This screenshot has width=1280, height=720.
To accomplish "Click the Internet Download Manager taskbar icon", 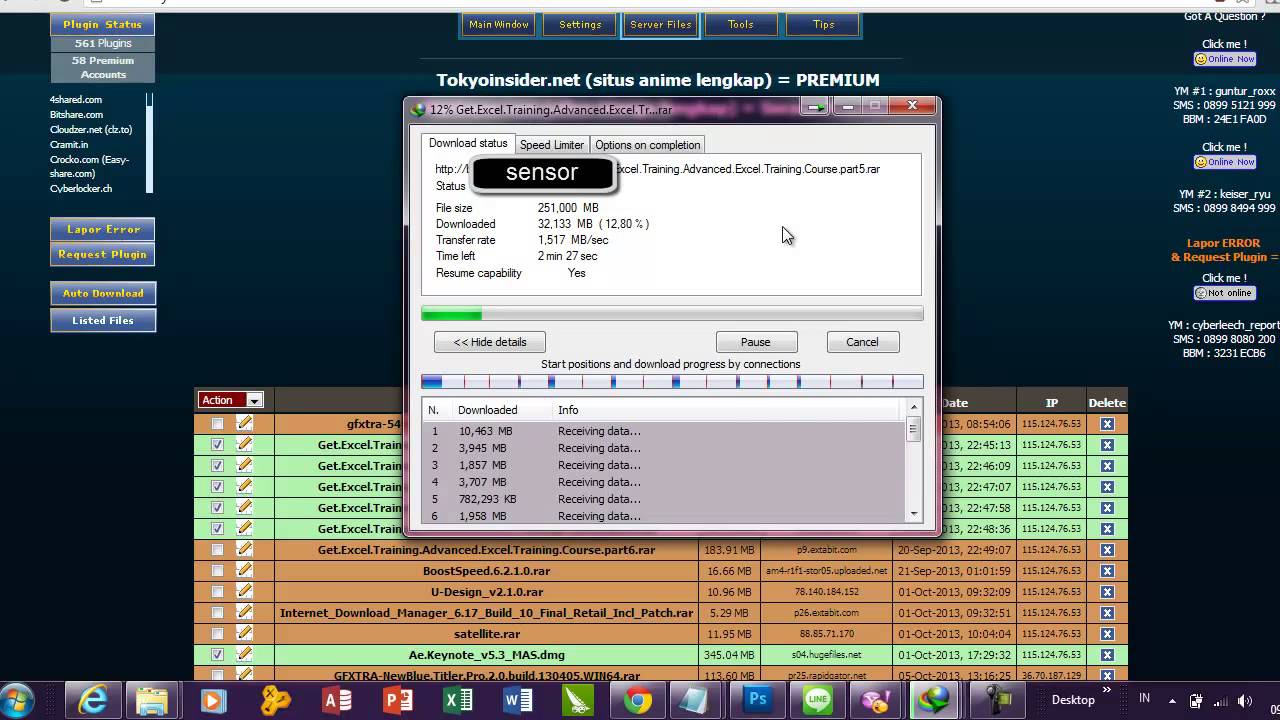I will click(x=937, y=700).
